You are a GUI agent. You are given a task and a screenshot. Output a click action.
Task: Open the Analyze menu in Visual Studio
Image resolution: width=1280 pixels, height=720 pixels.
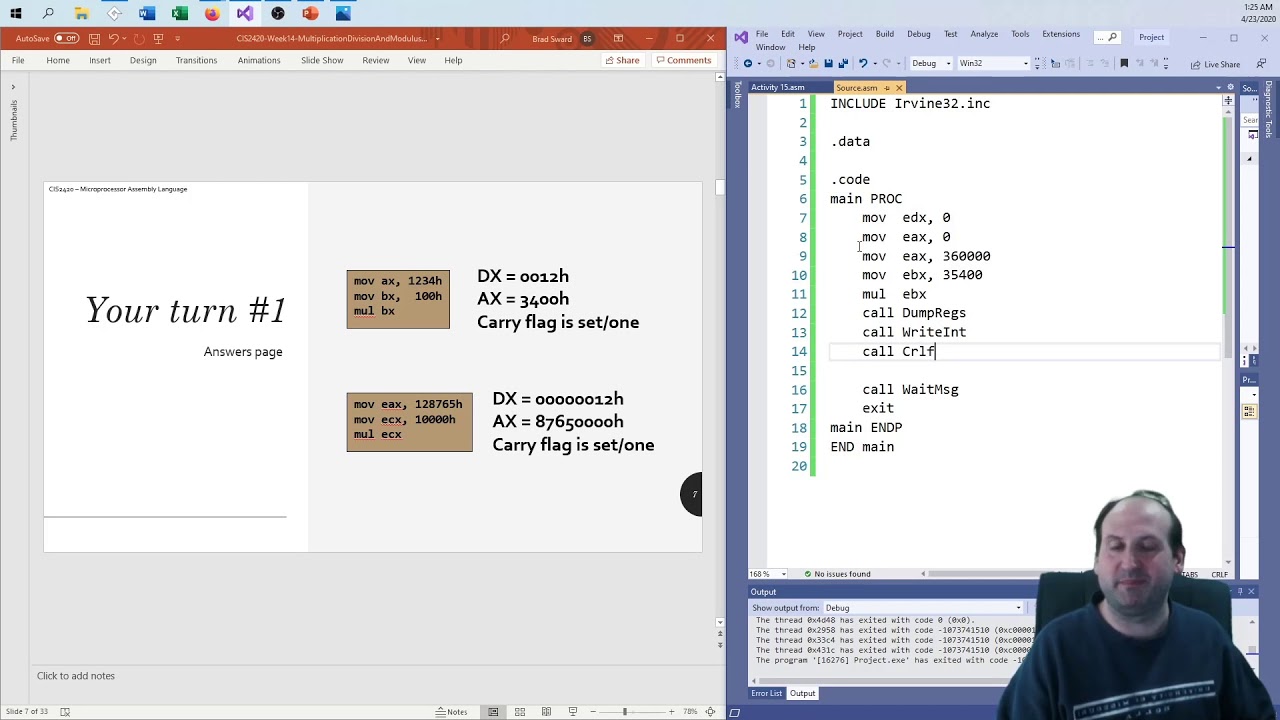point(984,34)
